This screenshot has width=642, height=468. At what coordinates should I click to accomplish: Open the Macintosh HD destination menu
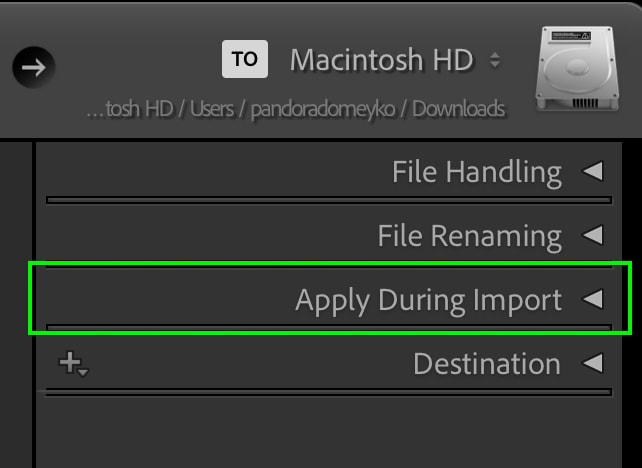click(x=382, y=60)
